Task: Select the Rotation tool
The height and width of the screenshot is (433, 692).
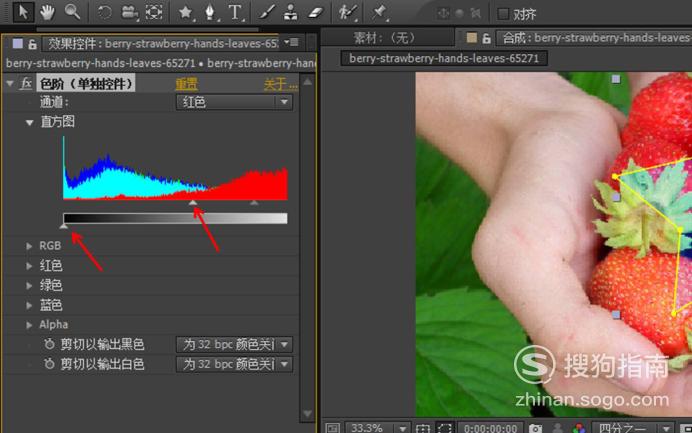Action: pos(104,12)
